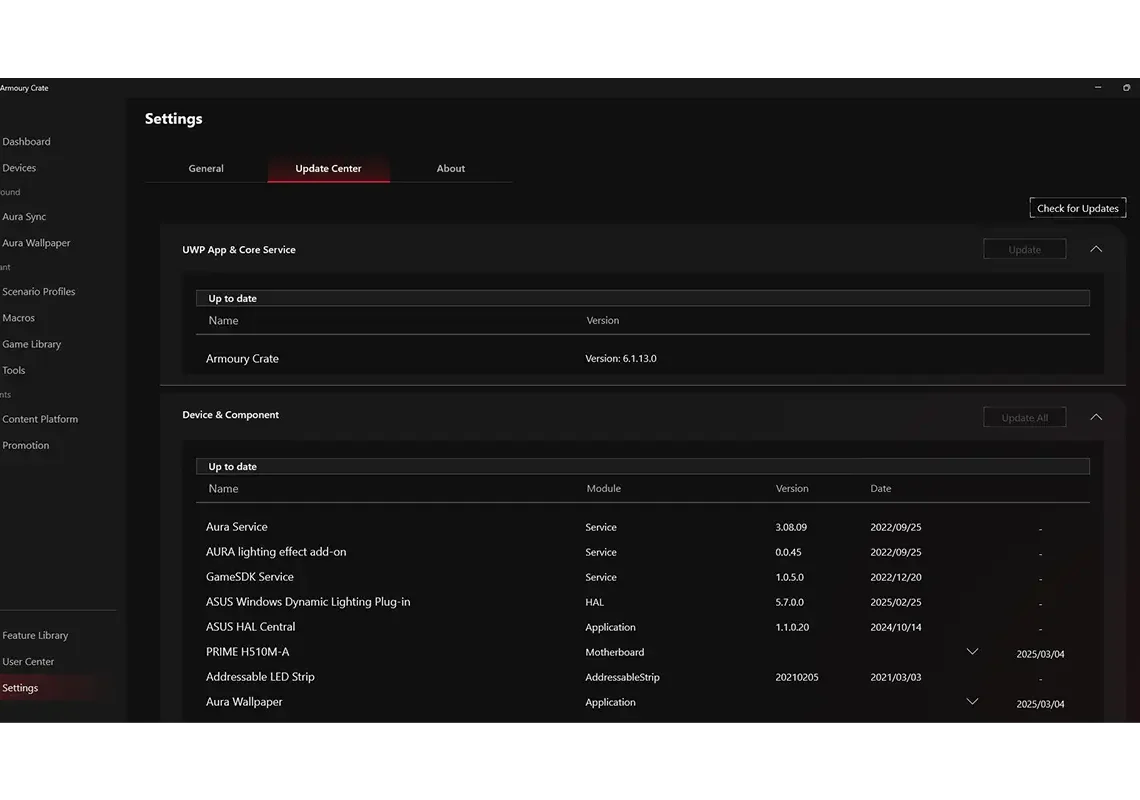This screenshot has height=800, width=1140.
Task: Click the date 2024/10/14
Action: tap(896, 627)
